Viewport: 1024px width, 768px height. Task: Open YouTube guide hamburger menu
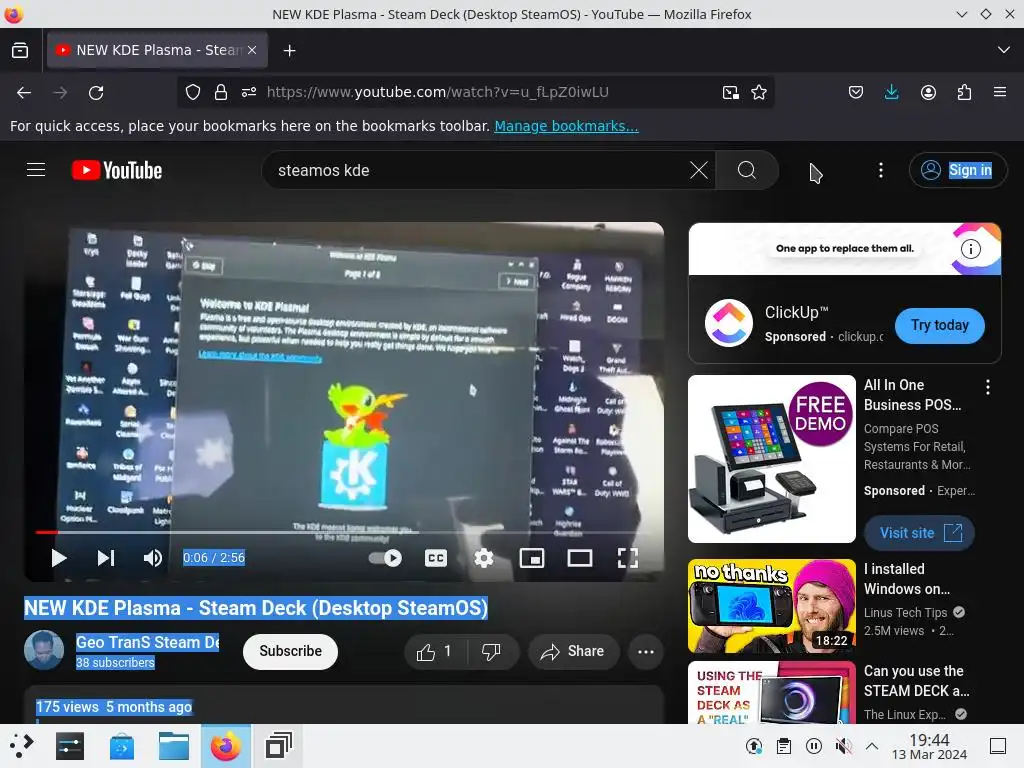coord(36,170)
